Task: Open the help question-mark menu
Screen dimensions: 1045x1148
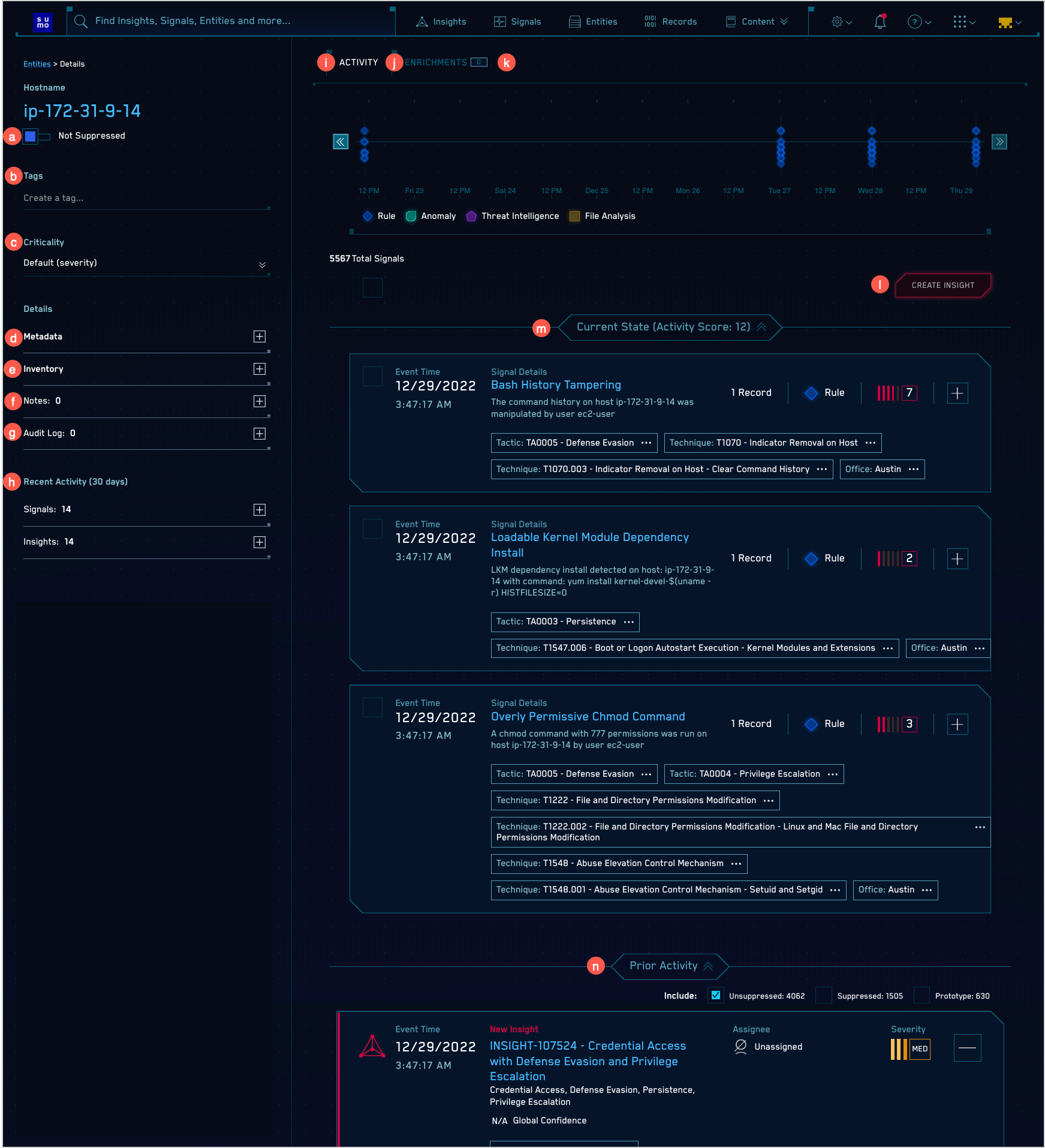Action: 915,22
